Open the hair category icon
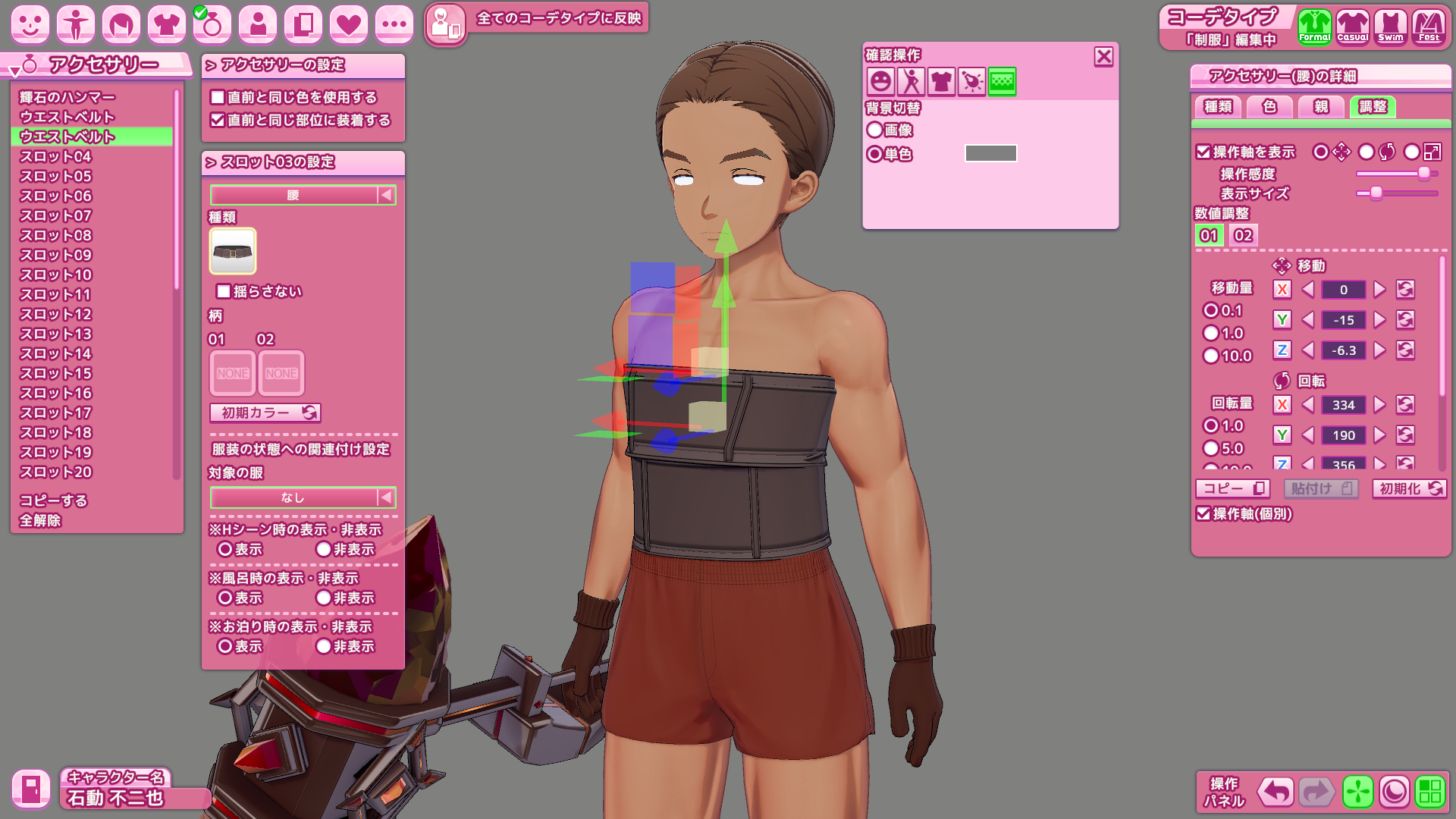This screenshot has height=819, width=1456. pos(121,24)
